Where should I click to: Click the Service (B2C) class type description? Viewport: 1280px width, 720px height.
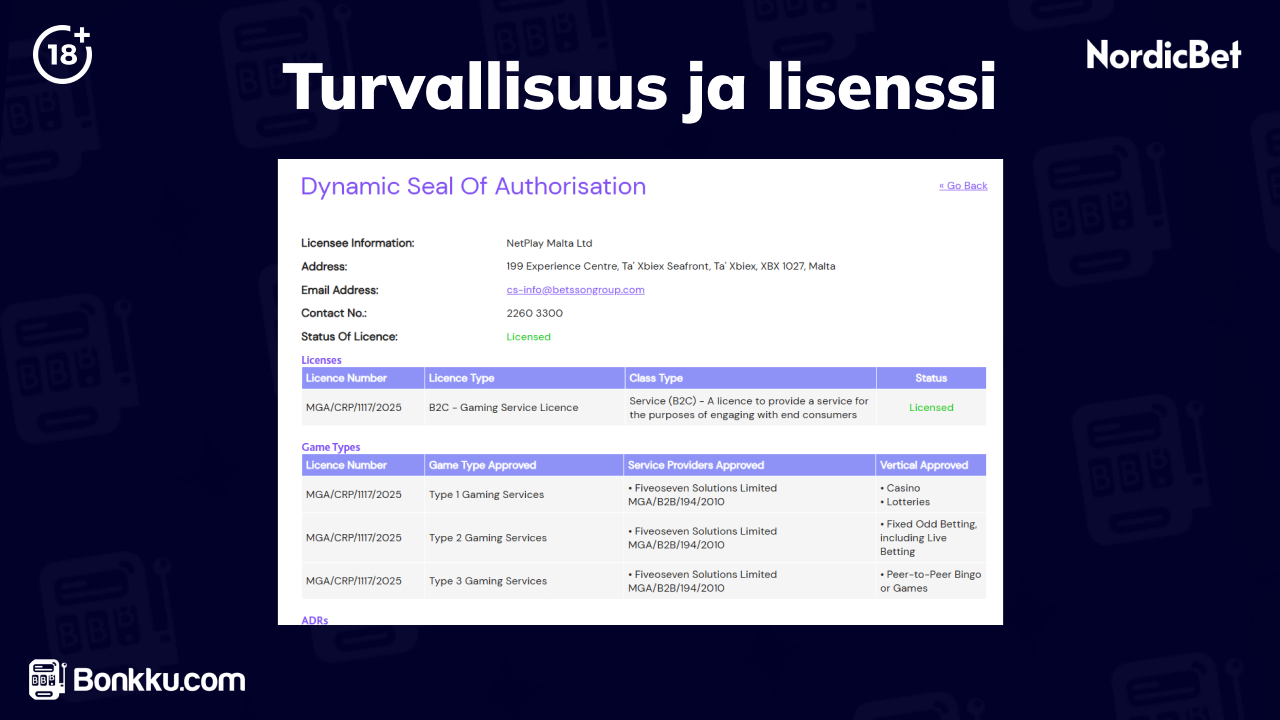pos(749,408)
